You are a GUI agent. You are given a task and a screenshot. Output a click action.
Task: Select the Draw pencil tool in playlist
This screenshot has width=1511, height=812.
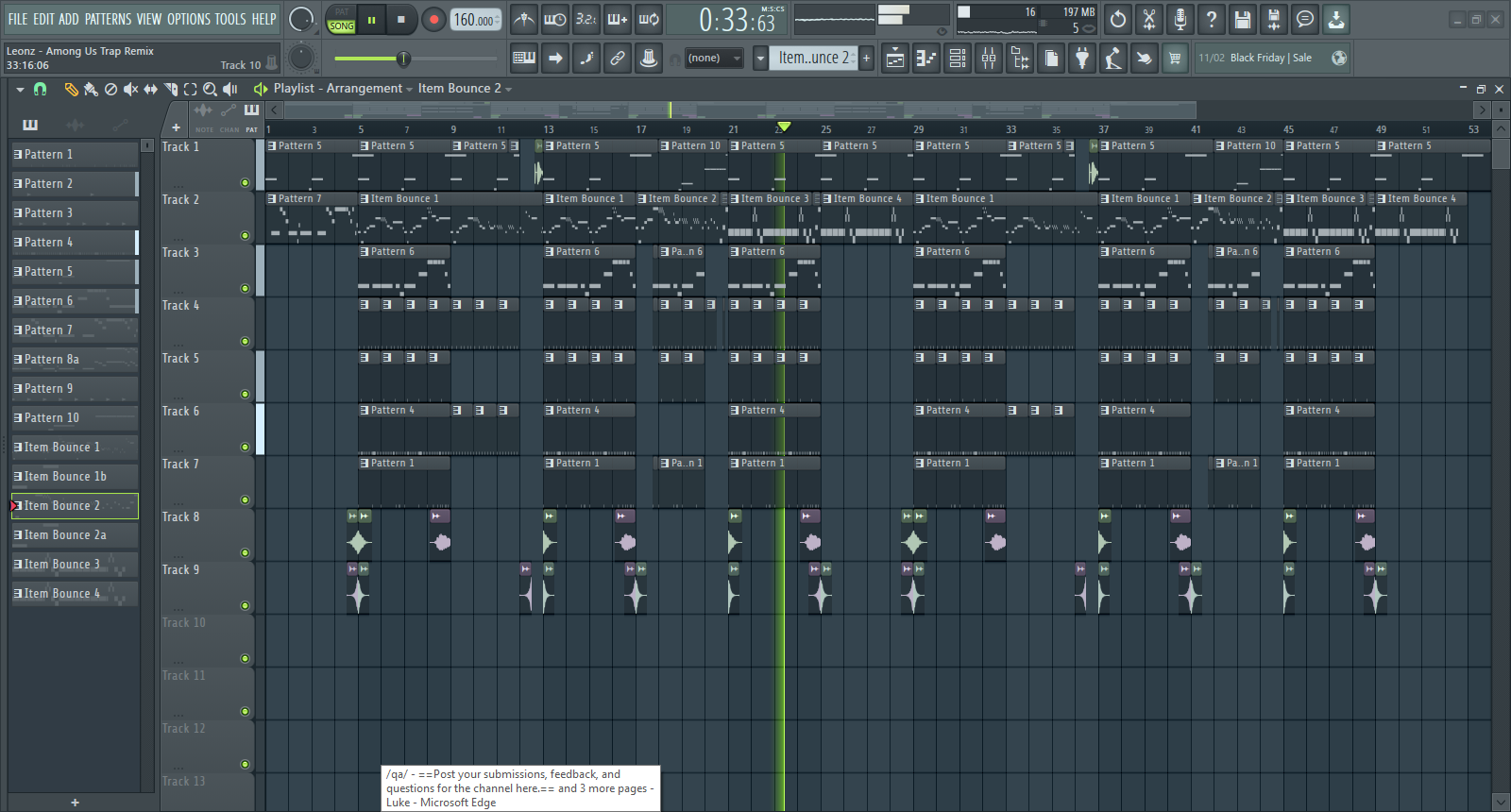(x=71, y=89)
